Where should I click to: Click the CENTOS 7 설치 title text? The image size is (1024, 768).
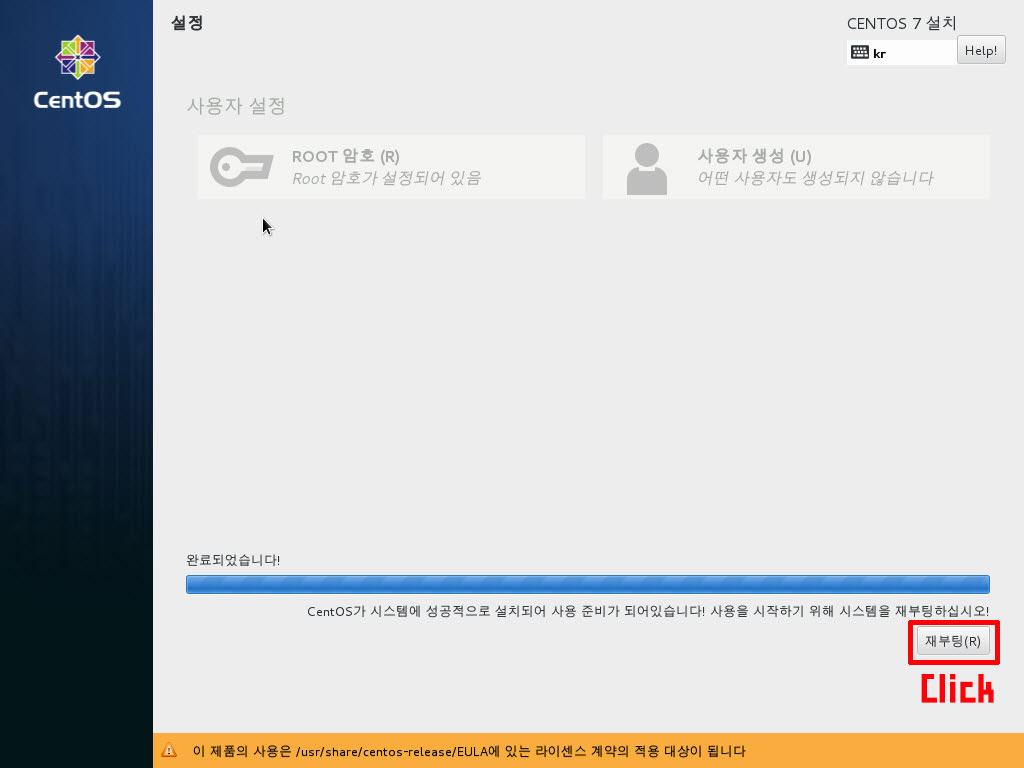tap(901, 24)
